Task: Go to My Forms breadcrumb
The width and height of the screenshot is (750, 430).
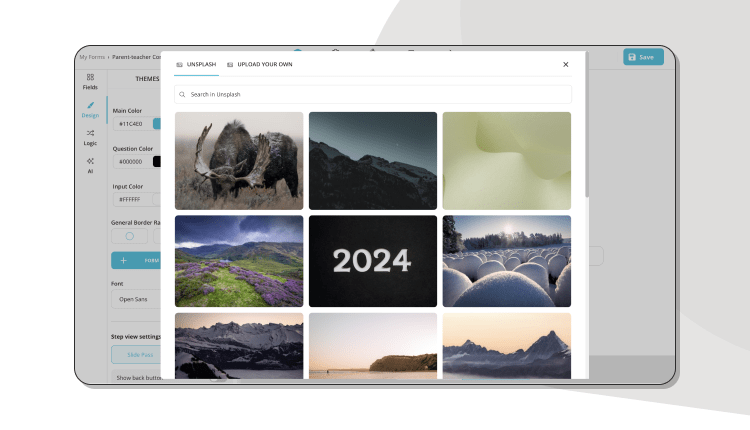Action: 93,57
